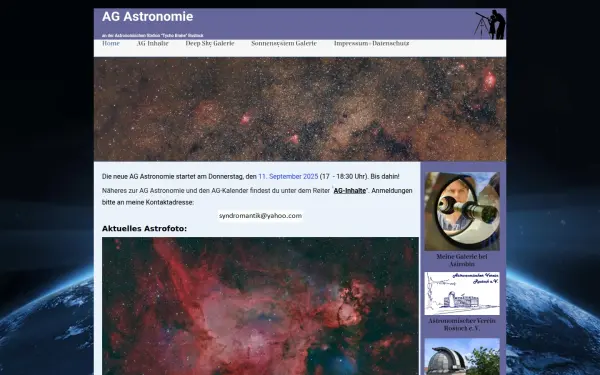Click the Astronomischer Verein Rostock logo image
Screen dimensions: 600x375
[x=462, y=293]
